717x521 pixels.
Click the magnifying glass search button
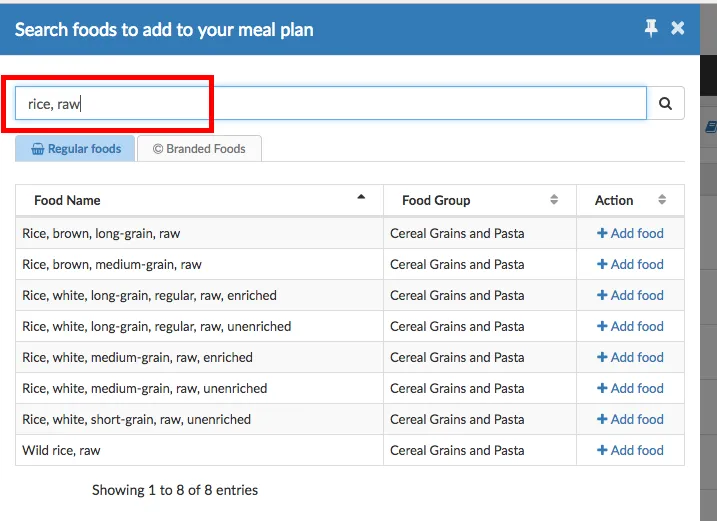[665, 103]
